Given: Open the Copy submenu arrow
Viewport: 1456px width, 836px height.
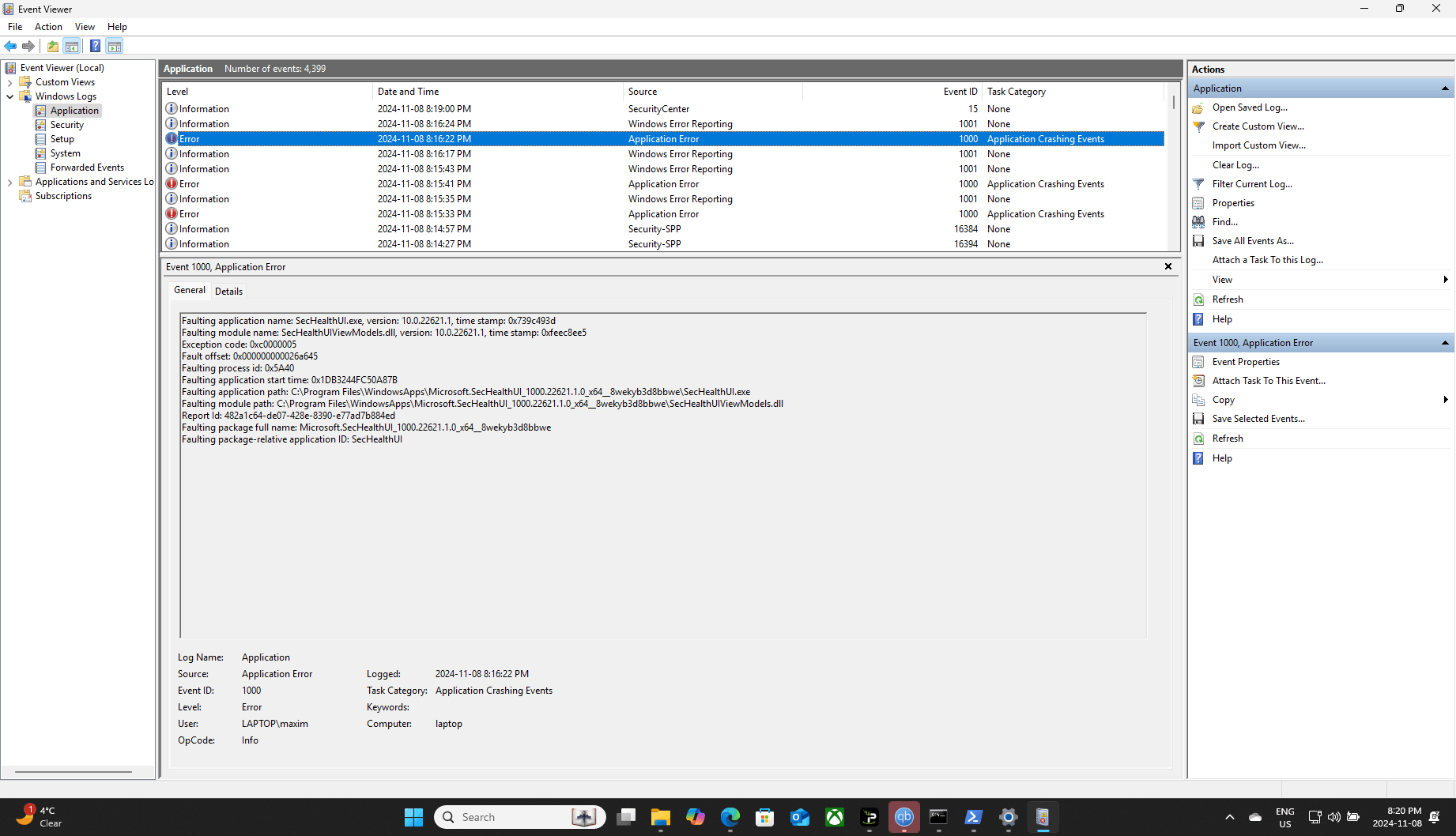Looking at the screenshot, I should pos(1446,400).
